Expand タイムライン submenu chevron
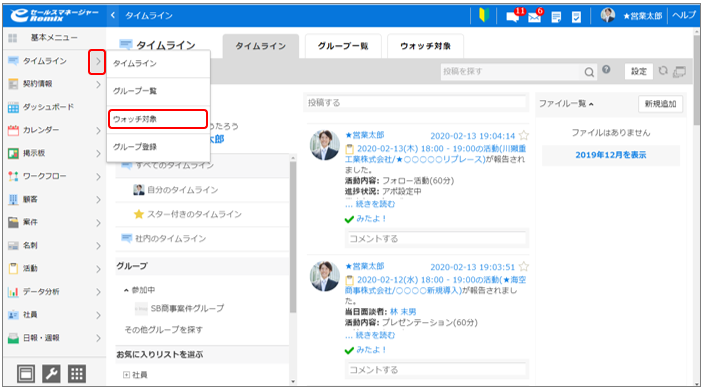This screenshot has height=389, width=702. coord(97,62)
